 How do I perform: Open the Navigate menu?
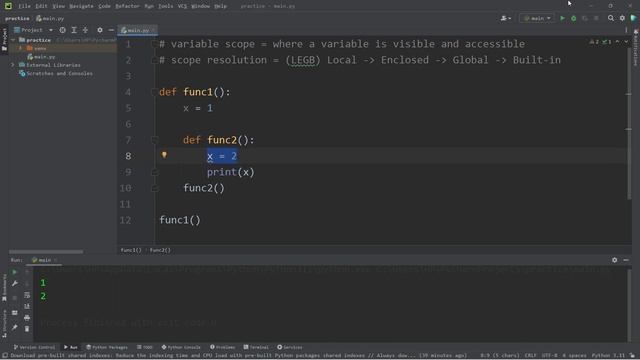[x=81, y=6]
